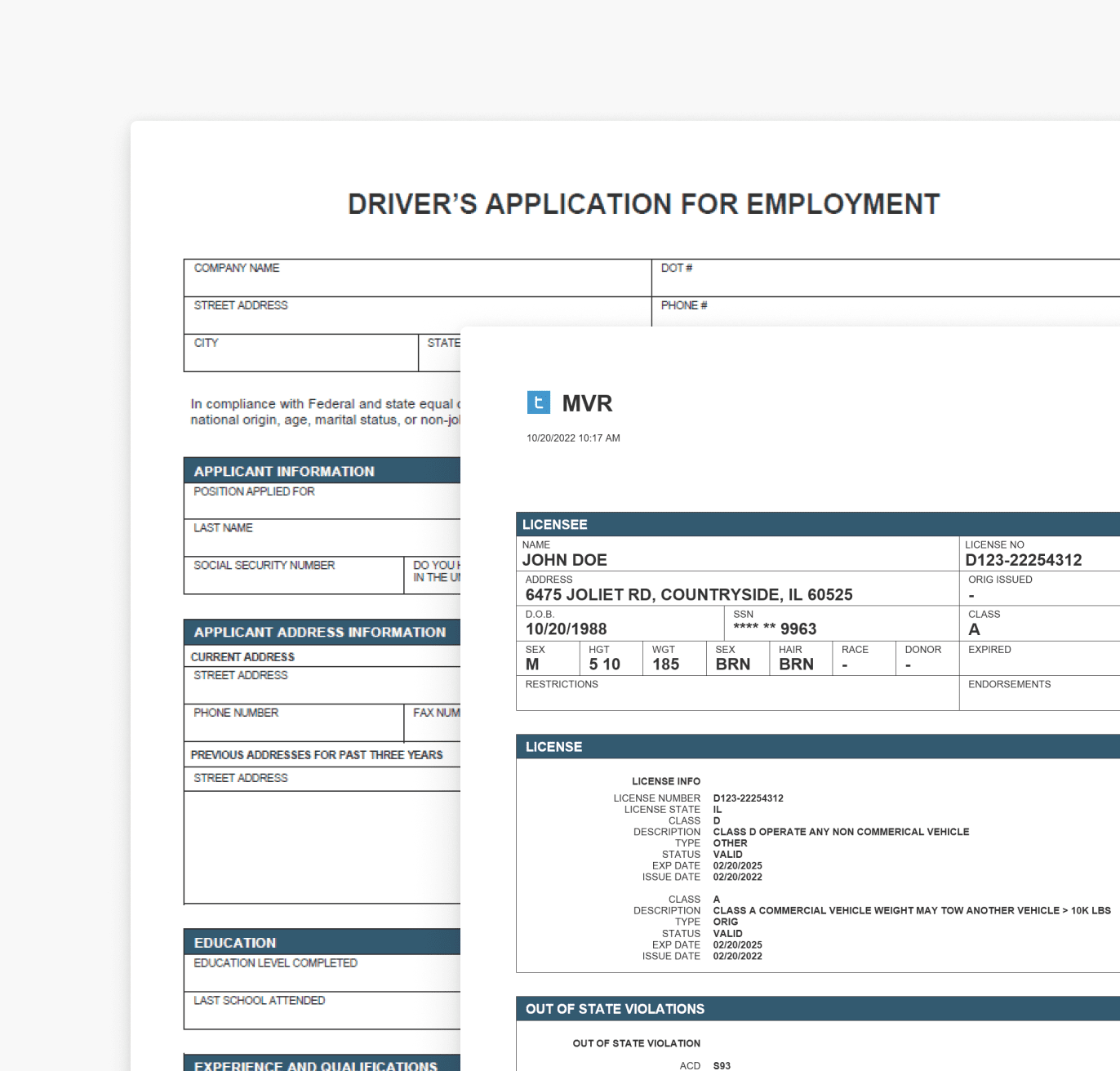Click license number D123-22254312 in Licensee table
This screenshot has height=1071, width=1120.
point(1024,560)
